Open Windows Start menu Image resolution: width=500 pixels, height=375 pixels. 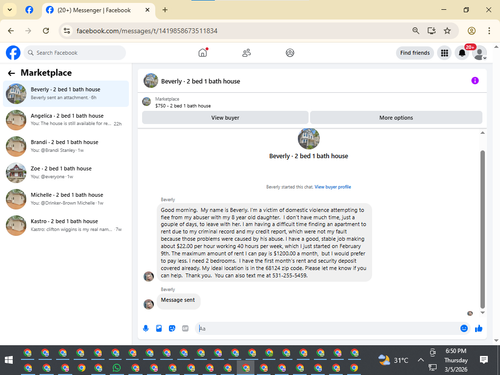[x=9, y=360]
